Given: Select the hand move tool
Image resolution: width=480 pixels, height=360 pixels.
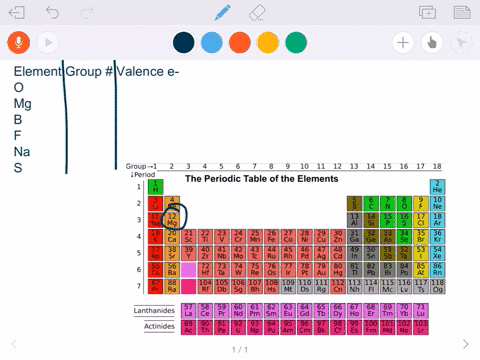Looking at the screenshot, I should [x=432, y=43].
